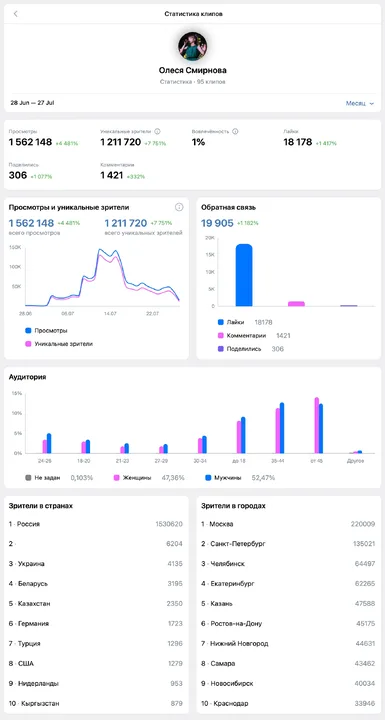The image size is (385, 720).
Task: Click the Новосибирск city row
Action: point(288,683)
